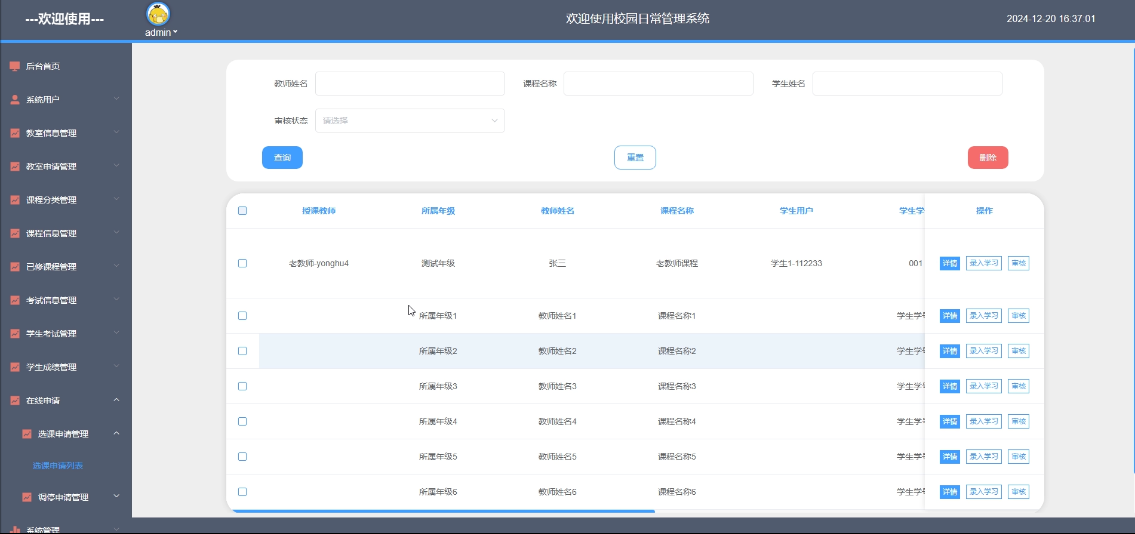Click the 所属年级 column header

pyautogui.click(x=438, y=211)
